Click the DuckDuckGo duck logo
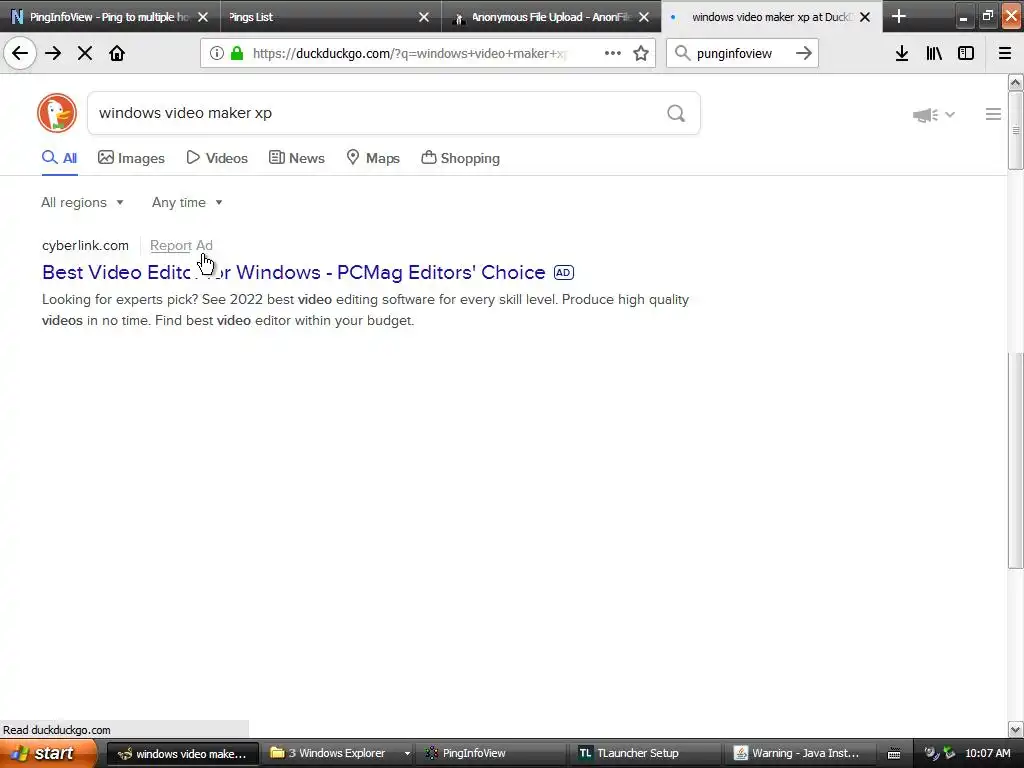 click(57, 113)
